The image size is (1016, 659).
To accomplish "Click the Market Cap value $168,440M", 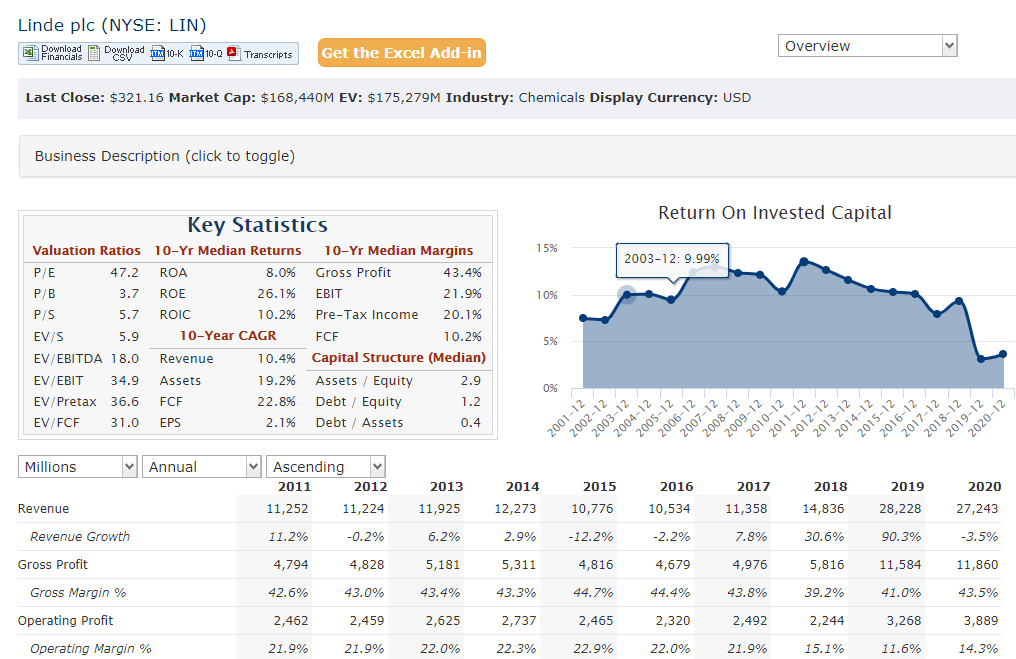I will [x=297, y=98].
